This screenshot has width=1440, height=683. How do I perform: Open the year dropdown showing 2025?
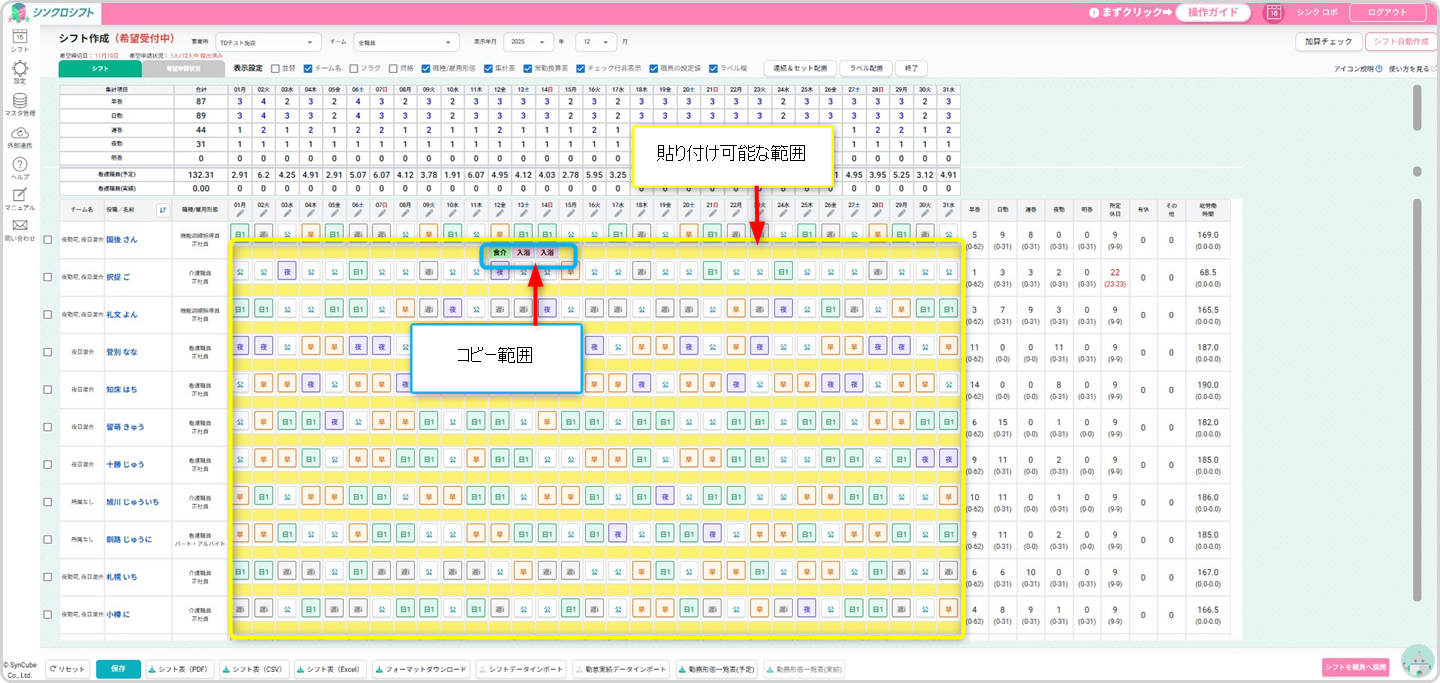(529, 43)
